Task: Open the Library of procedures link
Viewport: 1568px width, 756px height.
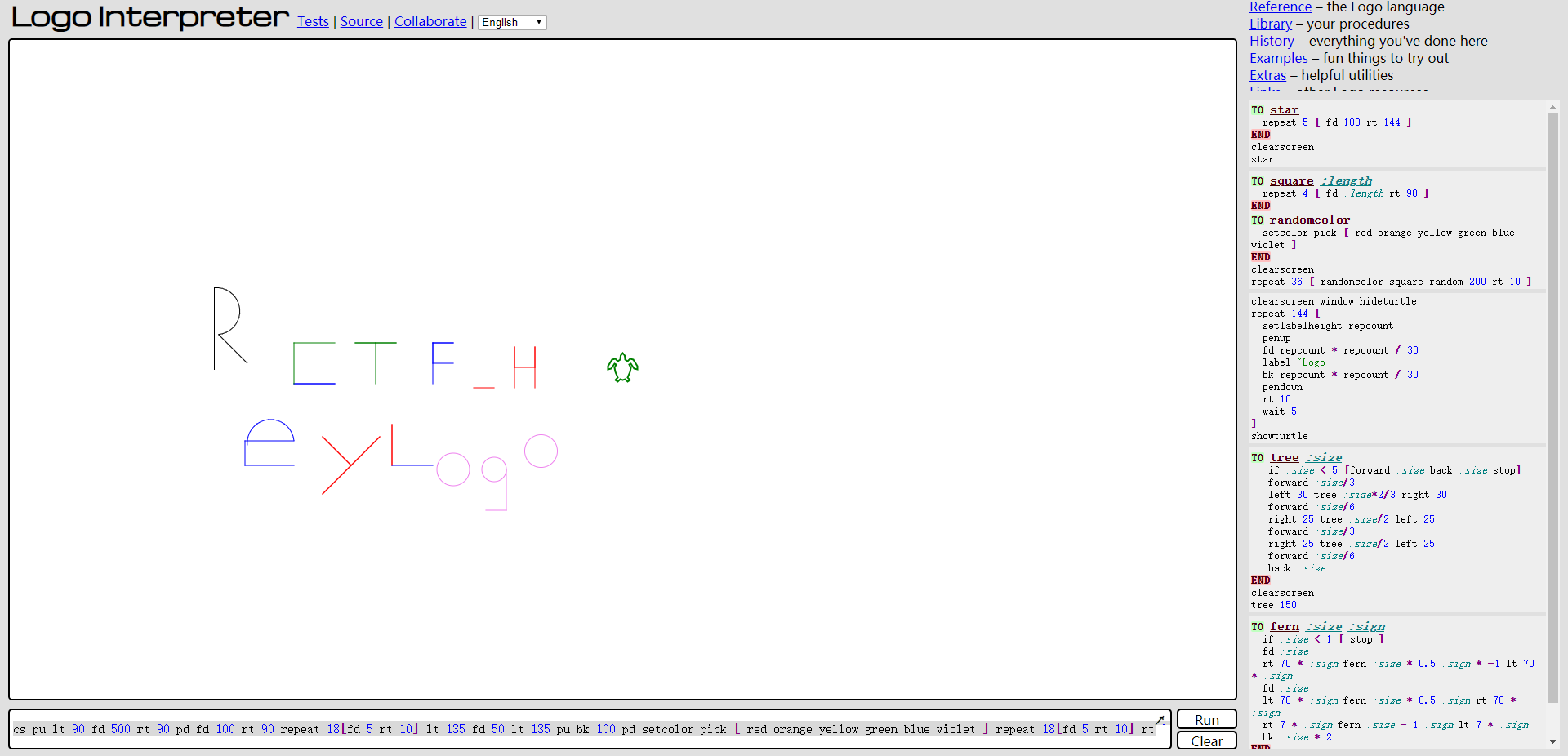Action: (x=1269, y=24)
